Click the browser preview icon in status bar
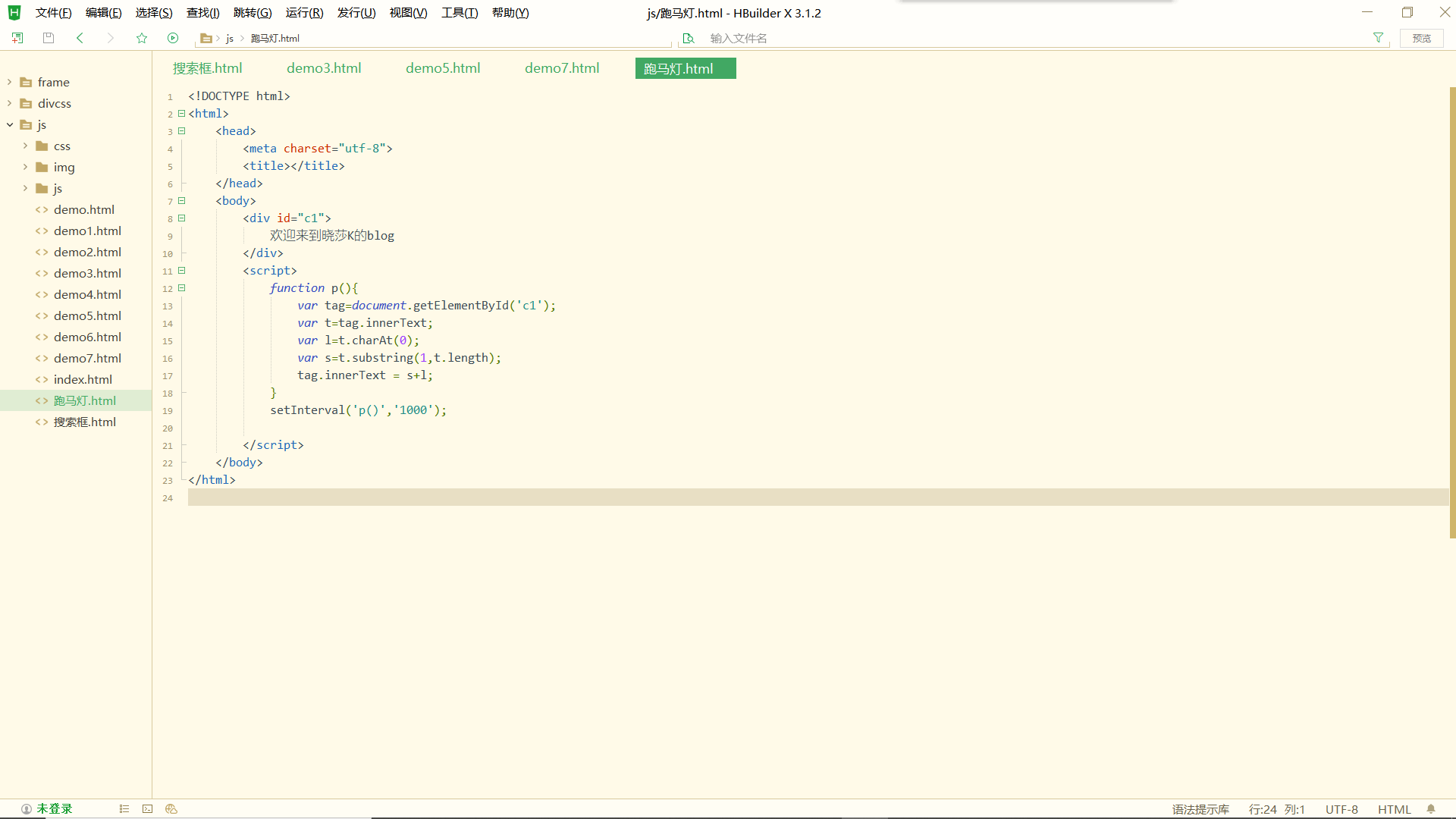 (171, 809)
